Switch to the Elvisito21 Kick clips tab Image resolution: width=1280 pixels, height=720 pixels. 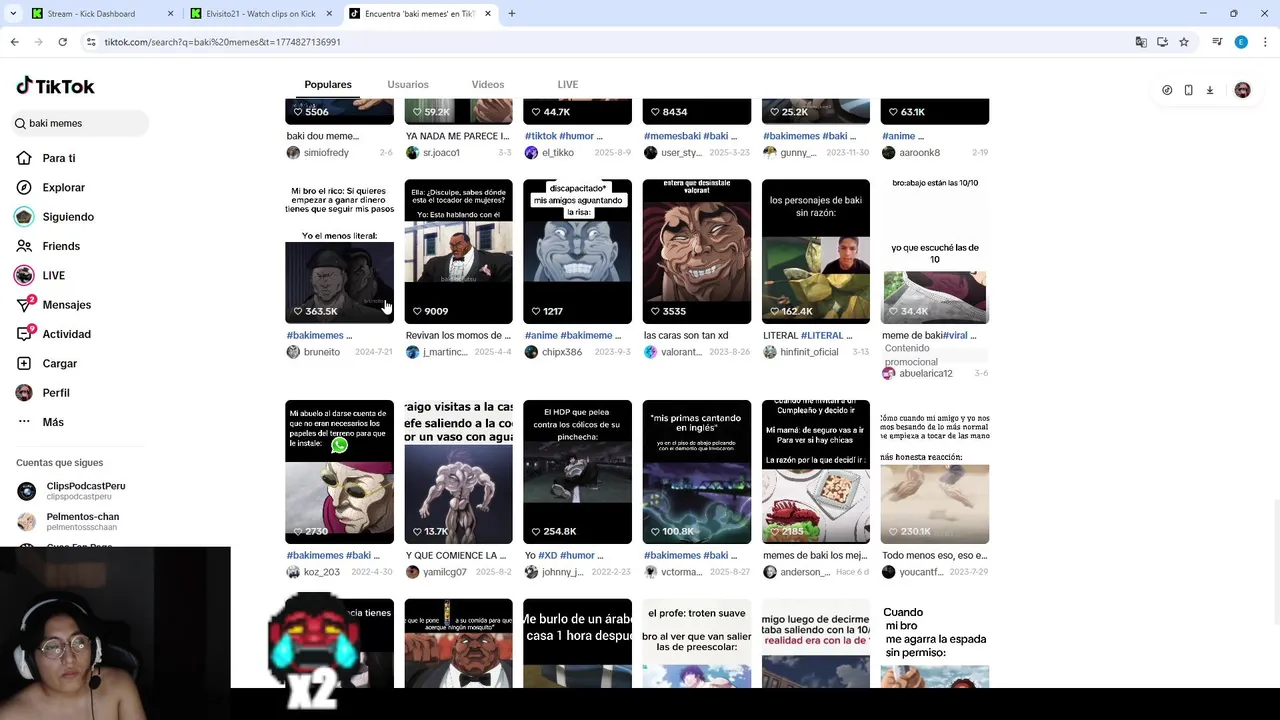pyautogui.click(x=260, y=14)
